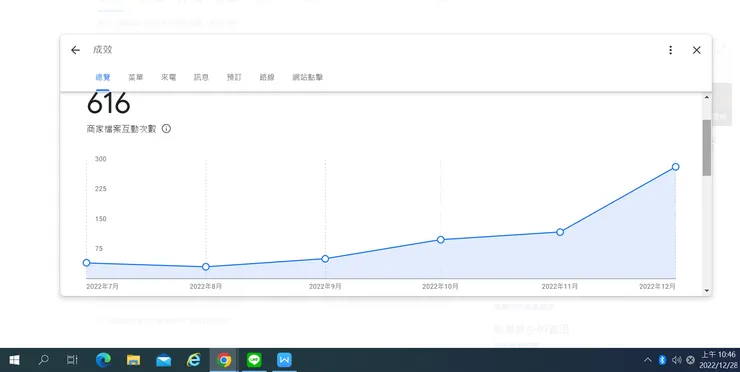Click the 616 interactions total
740x372 pixels.
click(109, 103)
